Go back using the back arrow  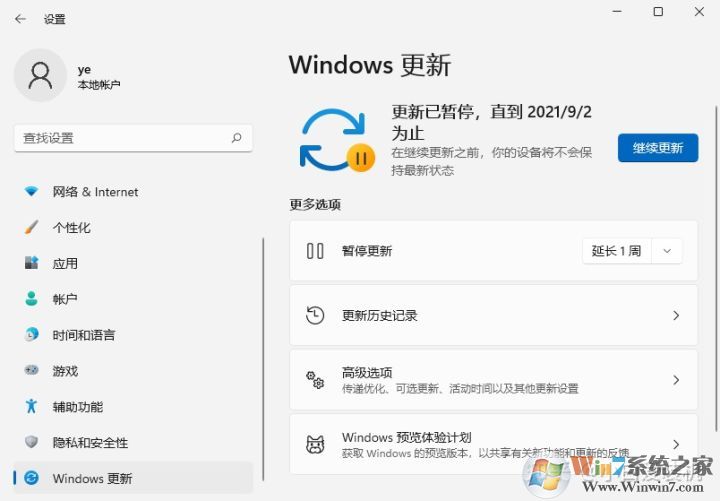coord(20,19)
